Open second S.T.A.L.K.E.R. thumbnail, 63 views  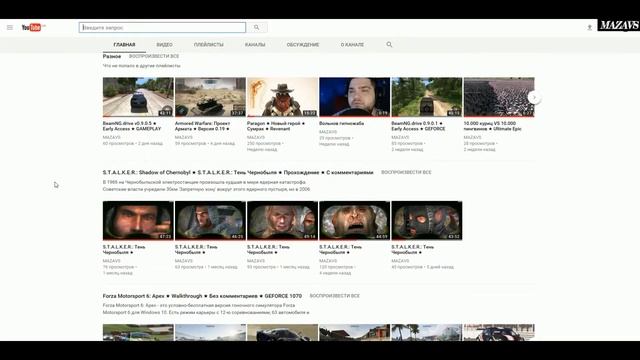tap(210, 220)
